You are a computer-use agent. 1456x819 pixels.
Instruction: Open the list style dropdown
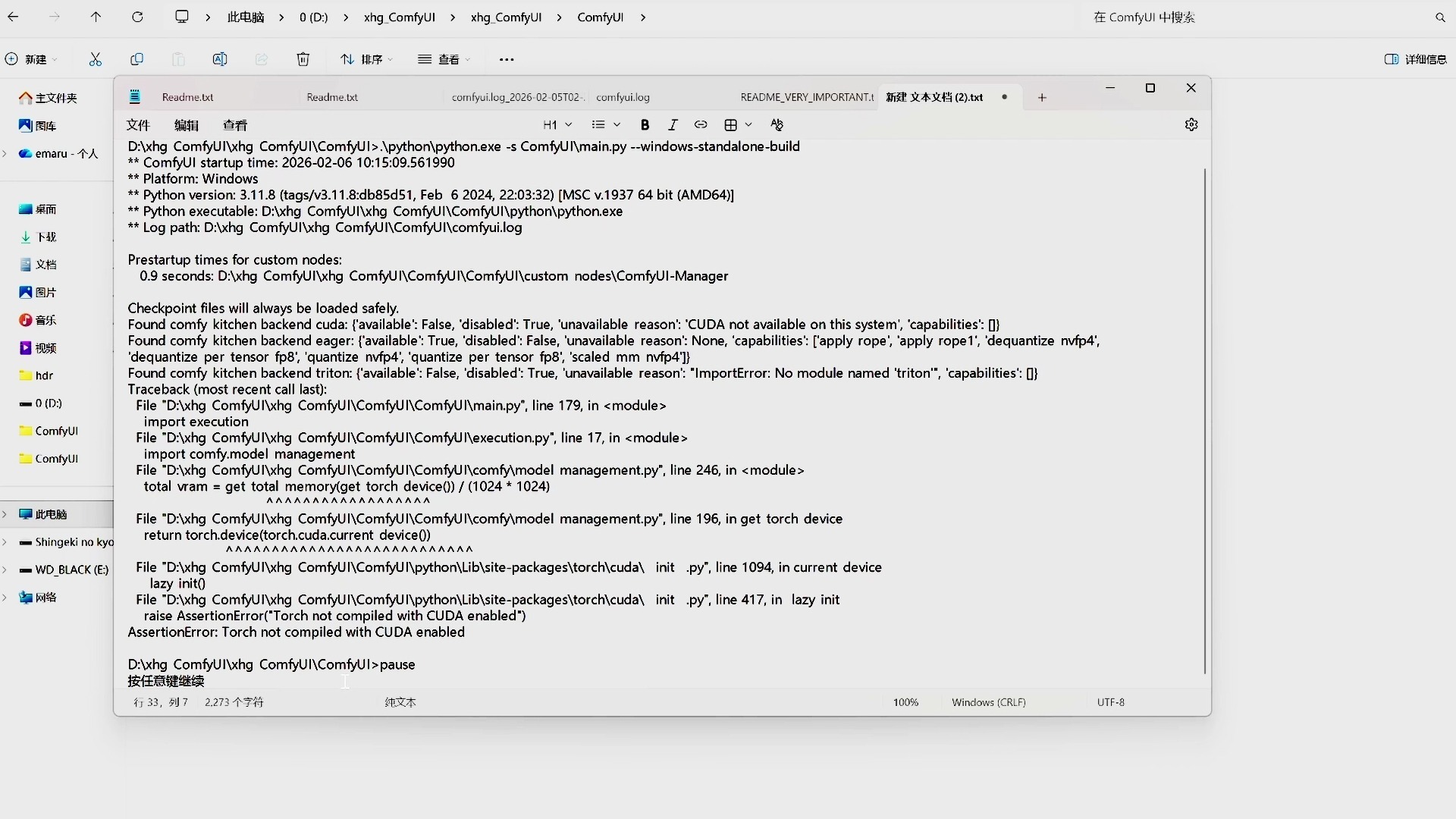pos(605,125)
